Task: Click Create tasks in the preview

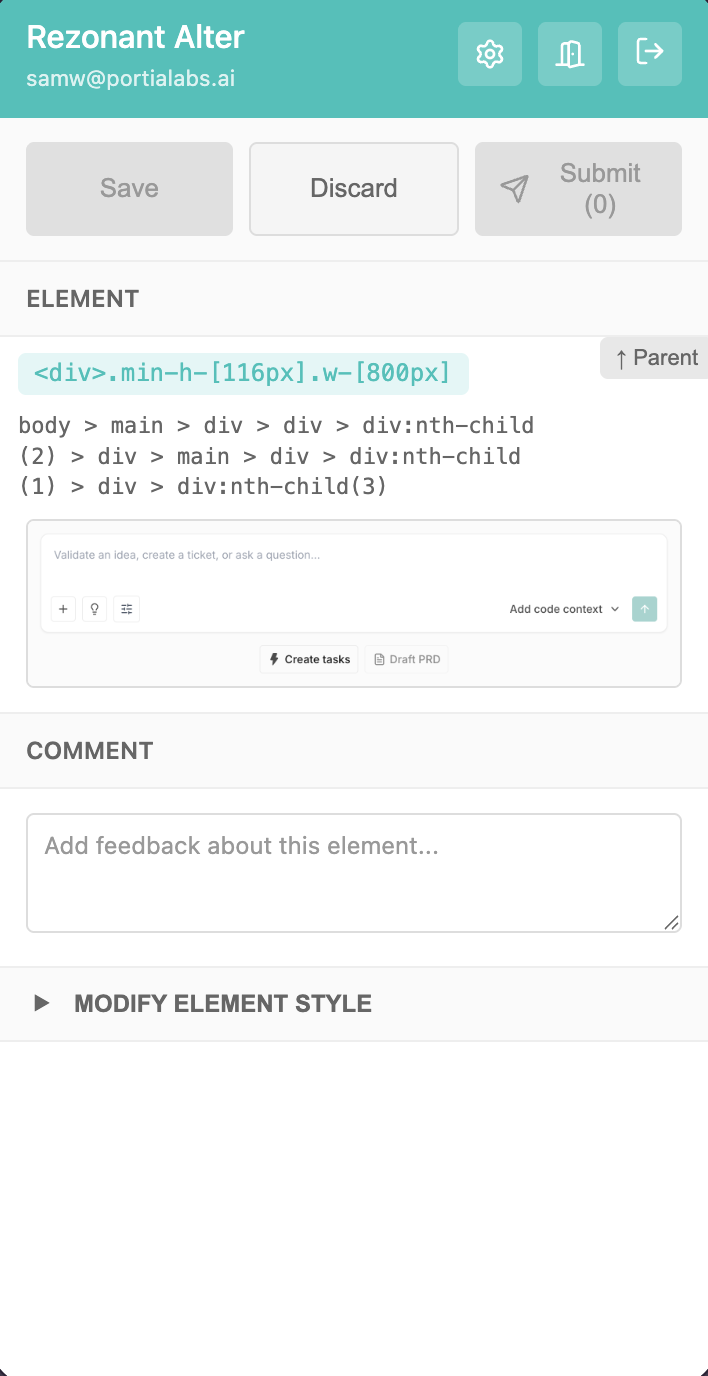Action: click(309, 659)
